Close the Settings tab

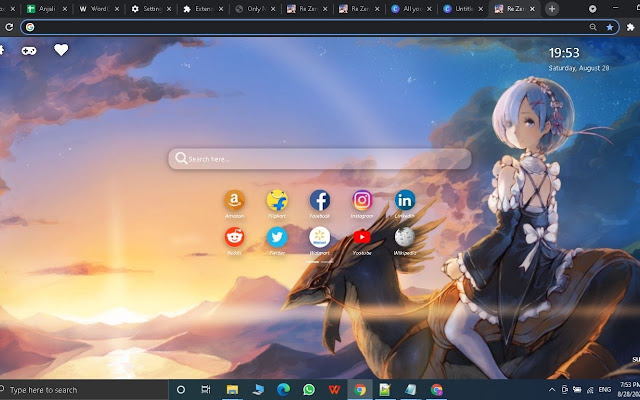(169, 9)
